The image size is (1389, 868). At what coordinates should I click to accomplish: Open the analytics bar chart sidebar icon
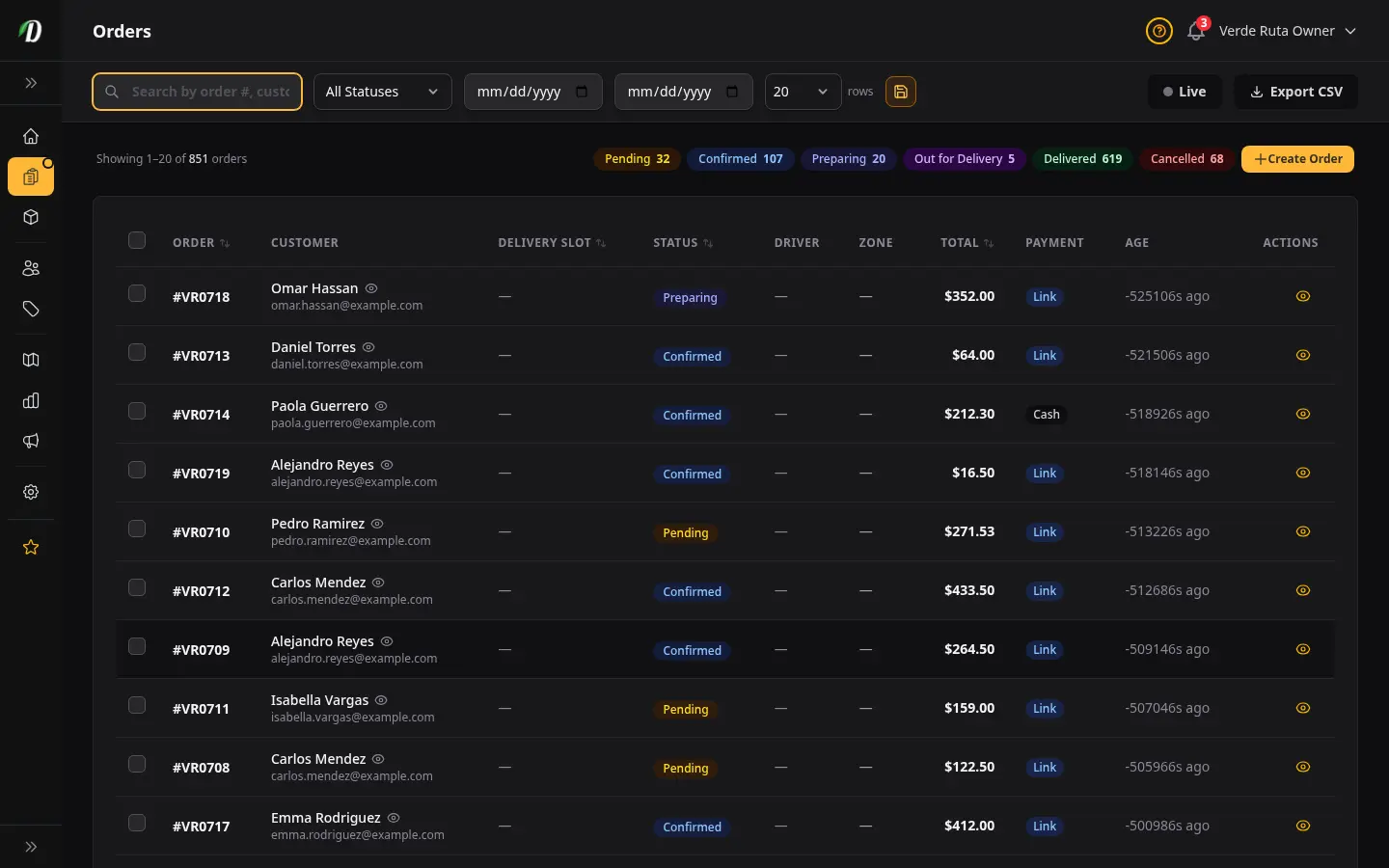click(x=31, y=400)
